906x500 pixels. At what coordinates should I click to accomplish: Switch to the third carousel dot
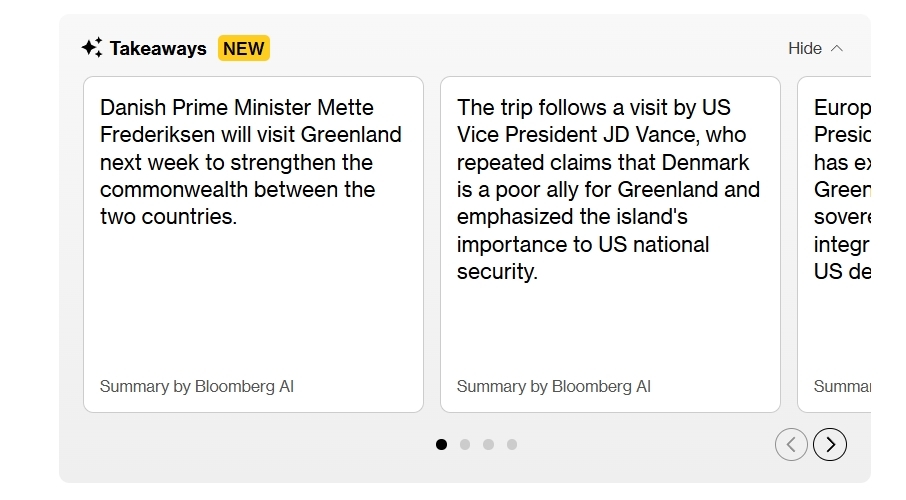[488, 444]
